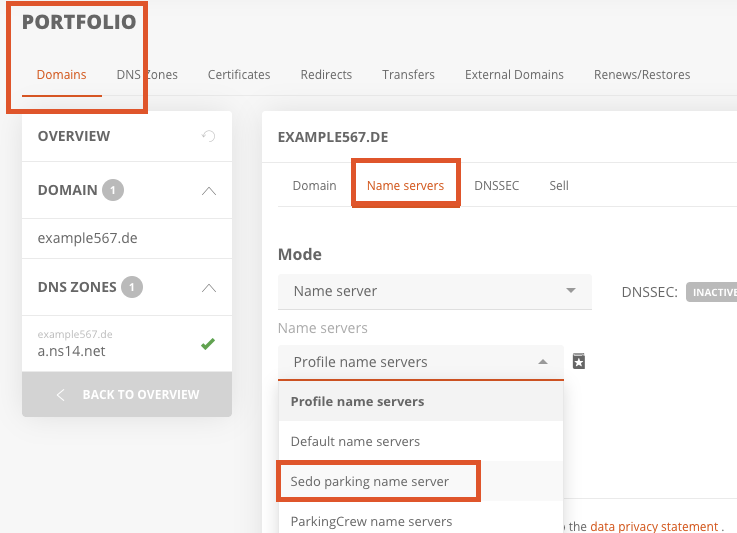This screenshot has height=533, width=737.
Task: Click the name server profile bookmark icon
Action: click(x=579, y=361)
